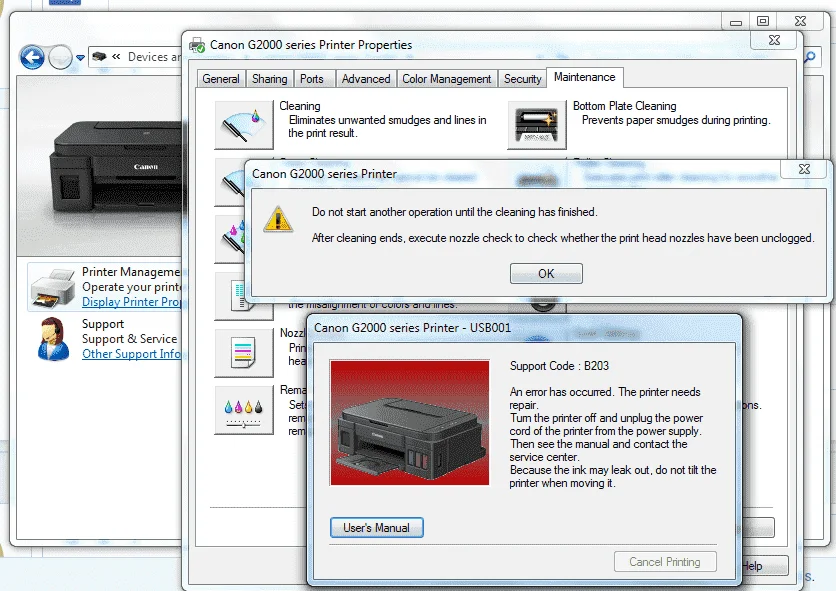Click OK in the cleaning warning dialog
The height and width of the screenshot is (591, 836).
point(546,274)
